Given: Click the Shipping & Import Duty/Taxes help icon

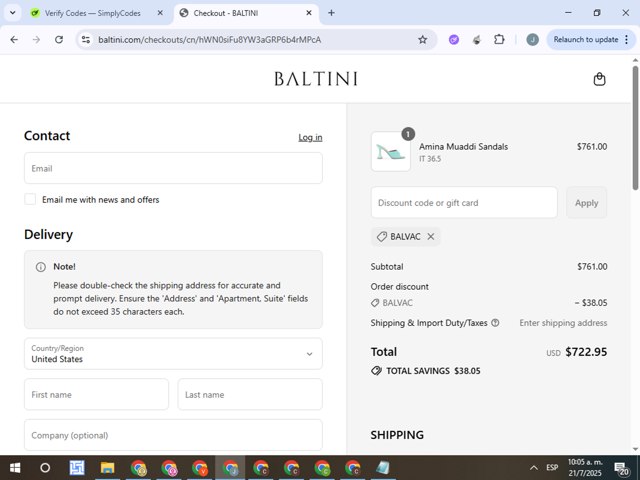Looking at the screenshot, I should click(x=495, y=323).
